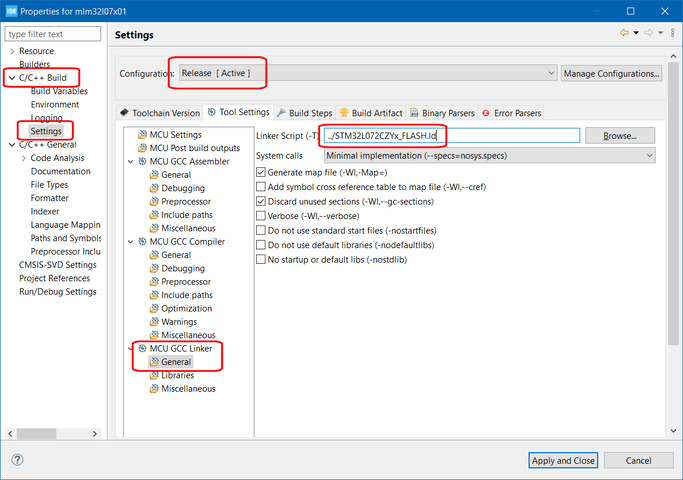Click the horizontal scrollbar thumb in left tree
This screenshot has height=480, width=683.
point(37,433)
